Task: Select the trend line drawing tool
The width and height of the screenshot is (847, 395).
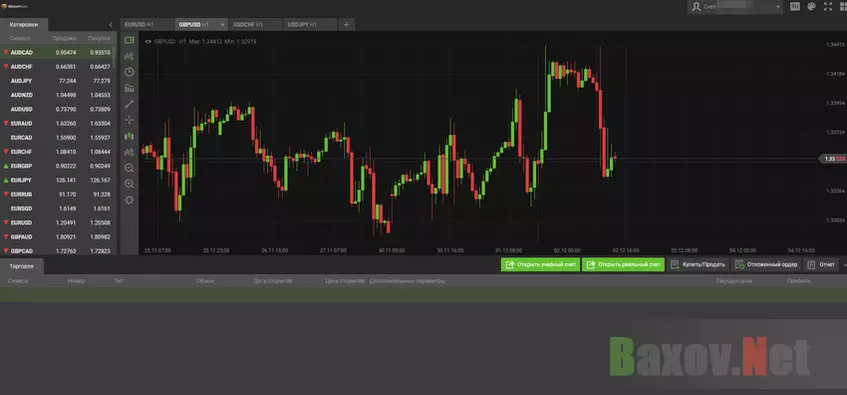Action: coord(129,104)
